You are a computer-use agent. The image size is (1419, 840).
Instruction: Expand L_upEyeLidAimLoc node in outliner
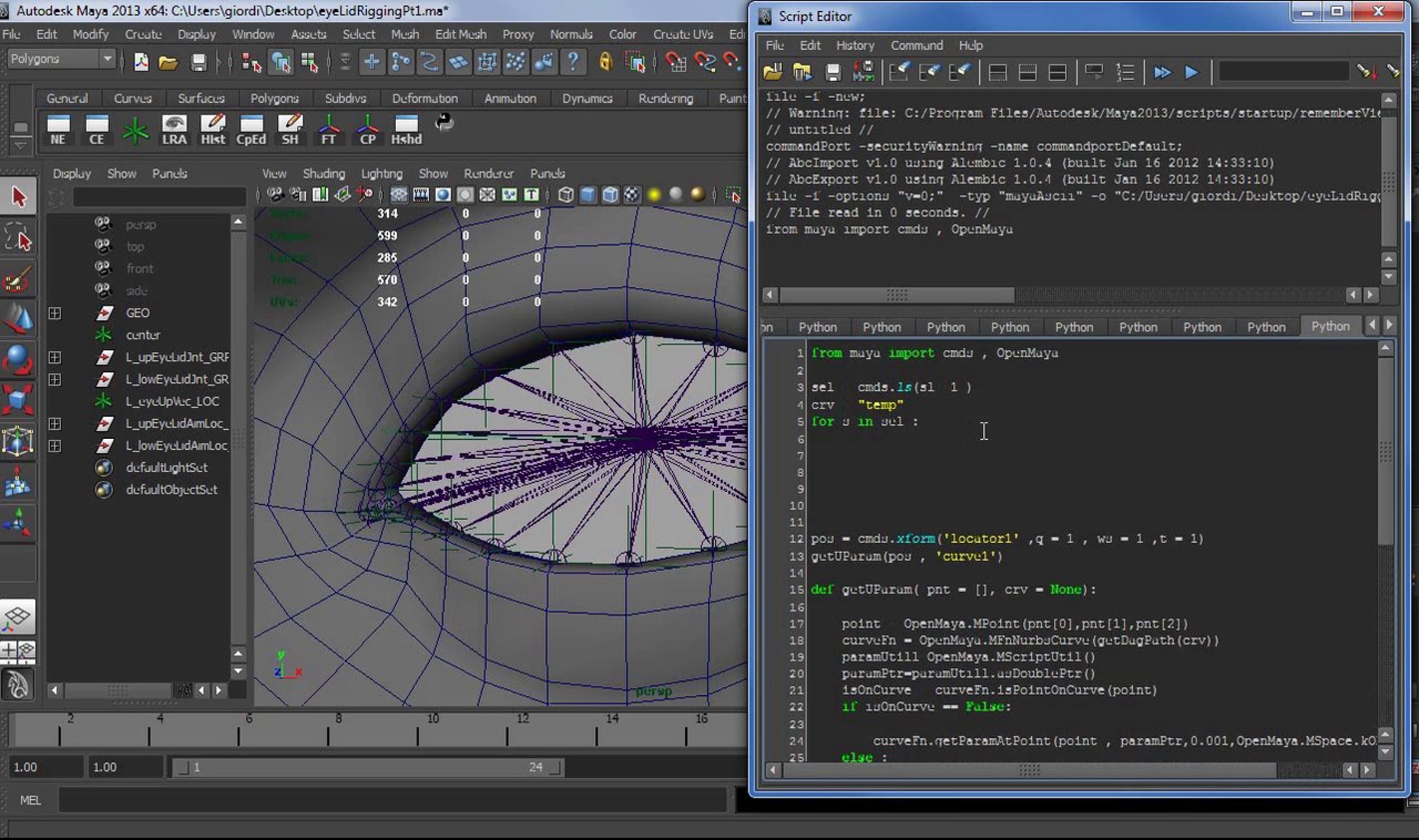coord(54,423)
